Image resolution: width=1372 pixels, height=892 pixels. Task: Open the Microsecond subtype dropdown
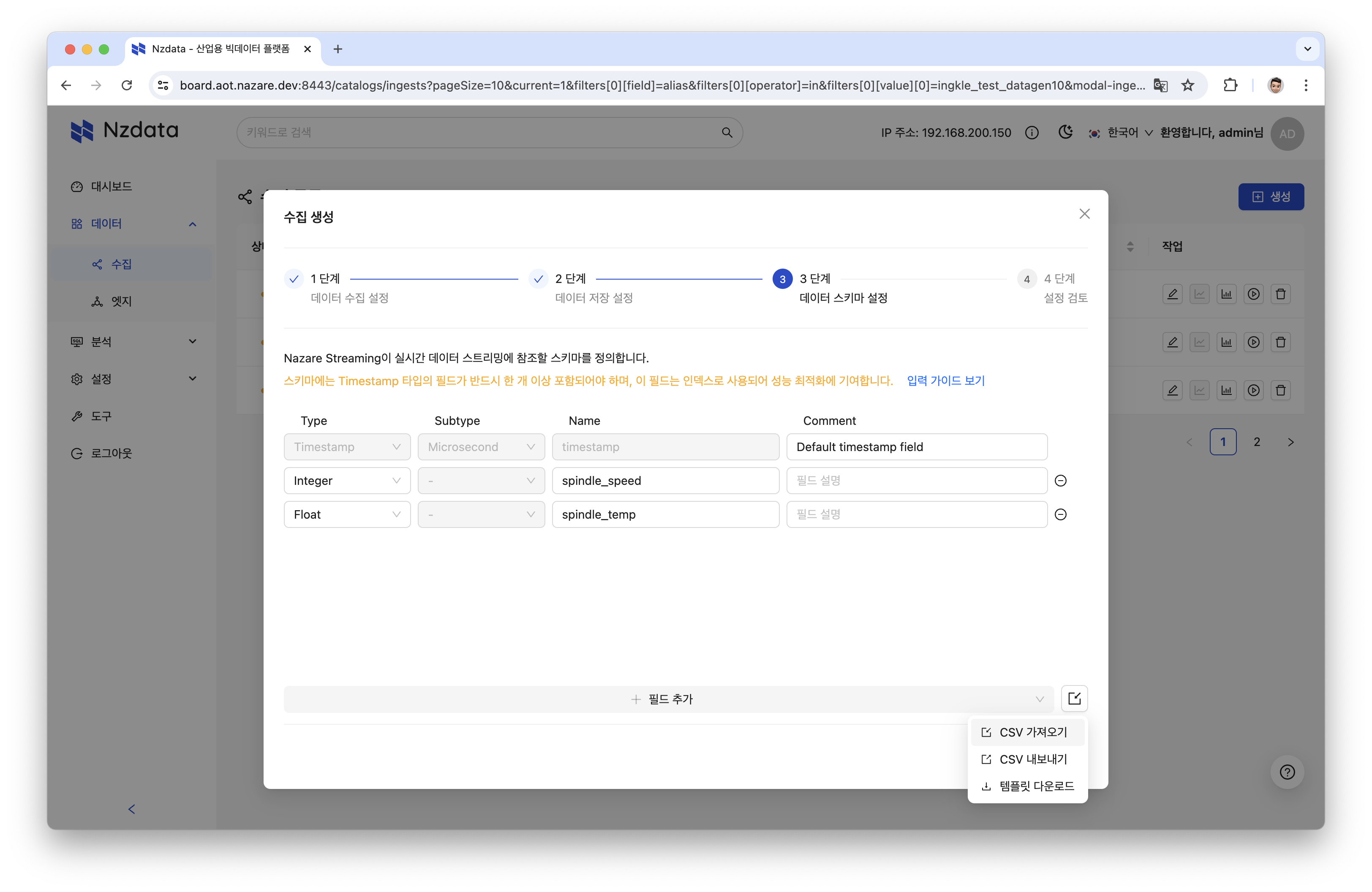tap(482, 446)
